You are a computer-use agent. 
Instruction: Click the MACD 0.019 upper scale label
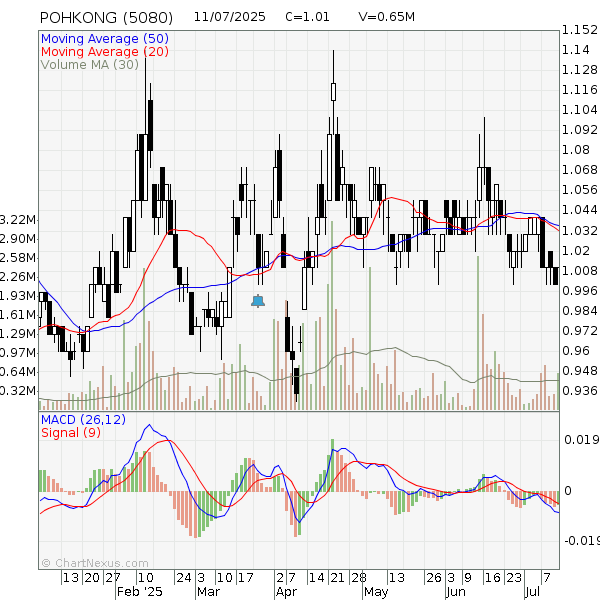(582, 439)
